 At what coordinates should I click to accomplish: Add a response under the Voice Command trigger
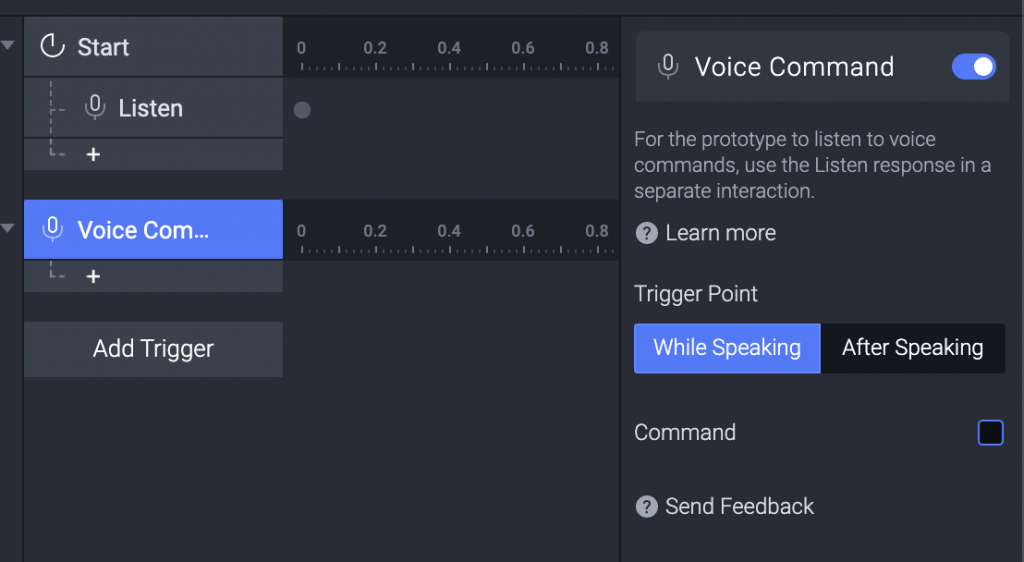(93, 276)
